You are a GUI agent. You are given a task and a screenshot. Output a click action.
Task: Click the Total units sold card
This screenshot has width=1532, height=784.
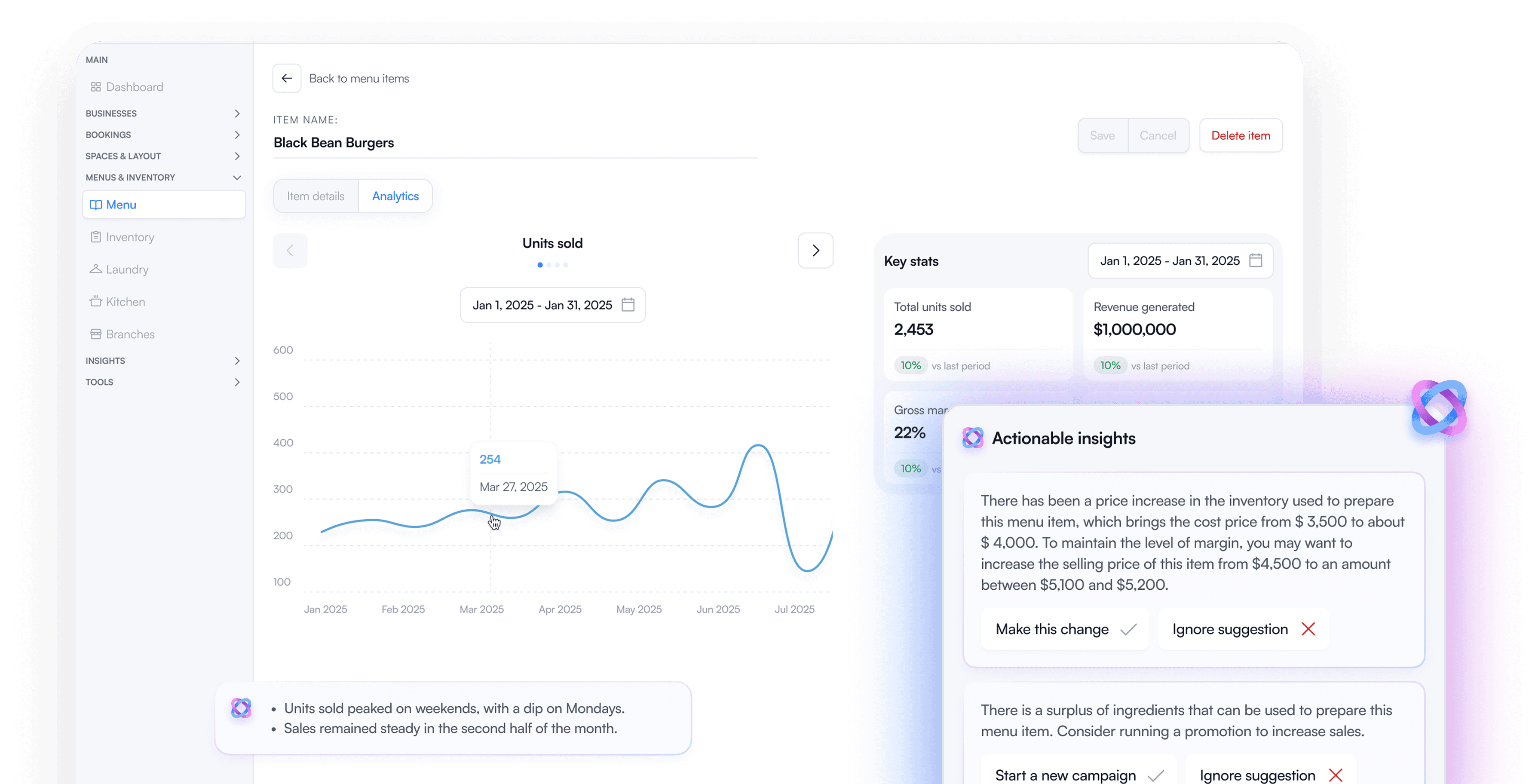(x=978, y=334)
